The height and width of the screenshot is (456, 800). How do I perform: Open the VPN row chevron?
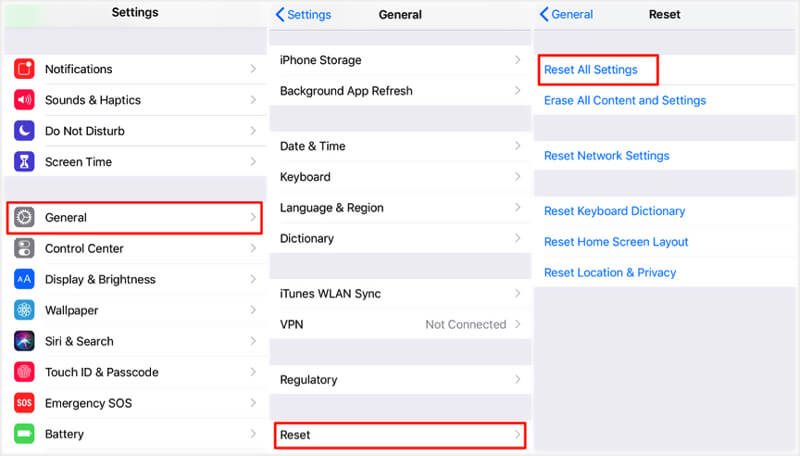coord(517,324)
